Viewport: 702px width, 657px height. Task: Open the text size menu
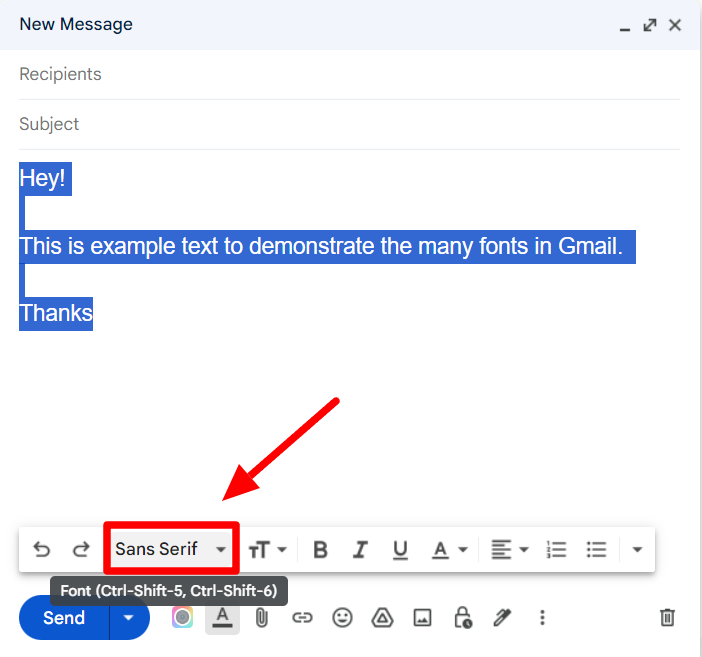pos(268,550)
